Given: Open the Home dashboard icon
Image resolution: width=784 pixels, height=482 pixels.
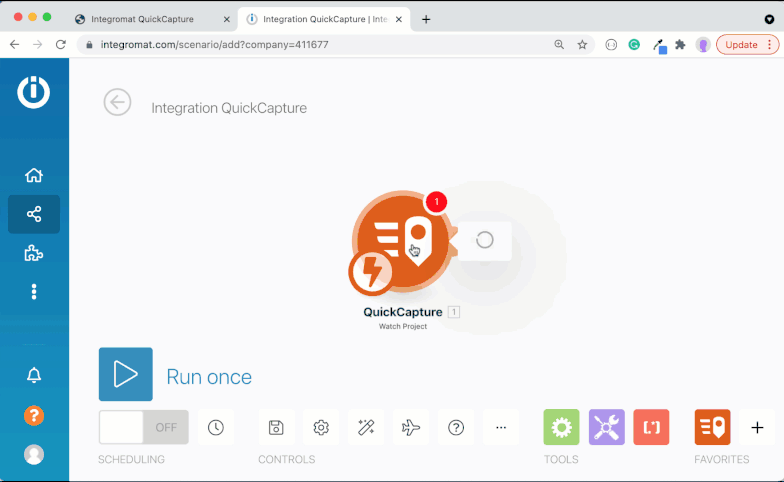Looking at the screenshot, I should tap(34, 176).
